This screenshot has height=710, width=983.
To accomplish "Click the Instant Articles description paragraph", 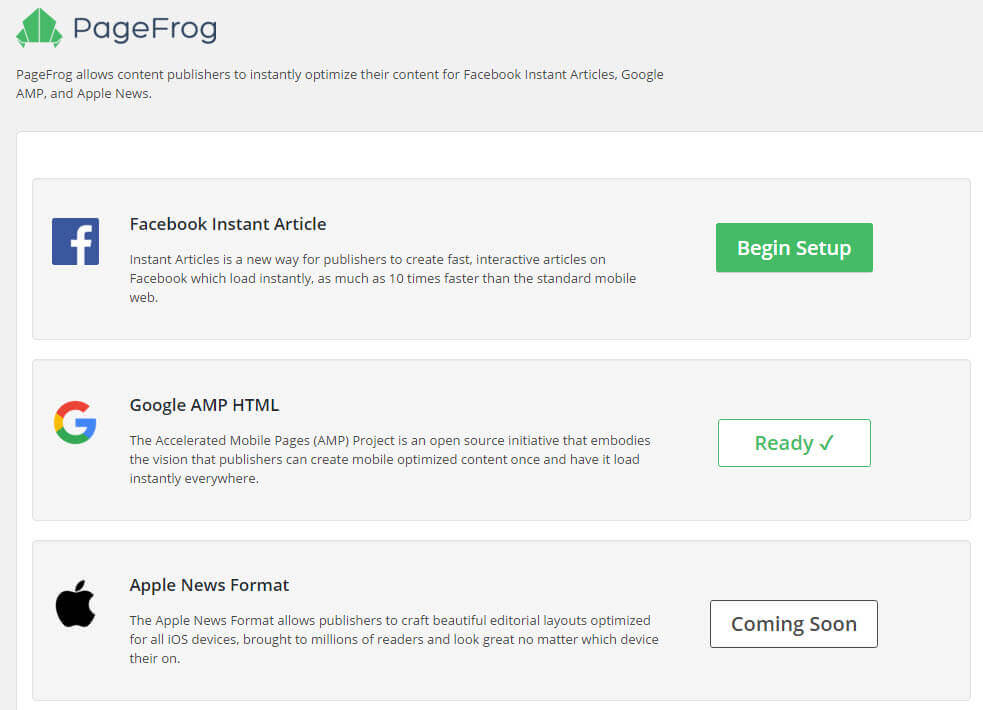I will pos(382,278).
